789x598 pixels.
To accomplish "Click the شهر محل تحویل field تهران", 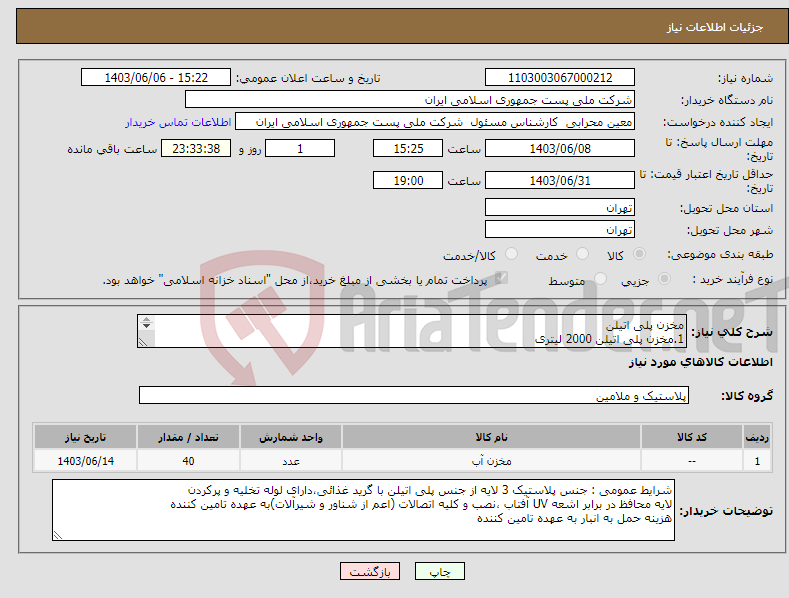I will [x=560, y=230].
